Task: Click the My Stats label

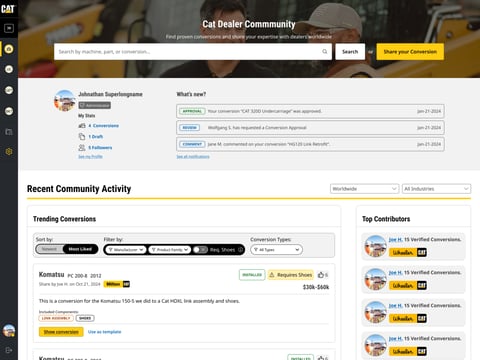Action: [x=87, y=116]
